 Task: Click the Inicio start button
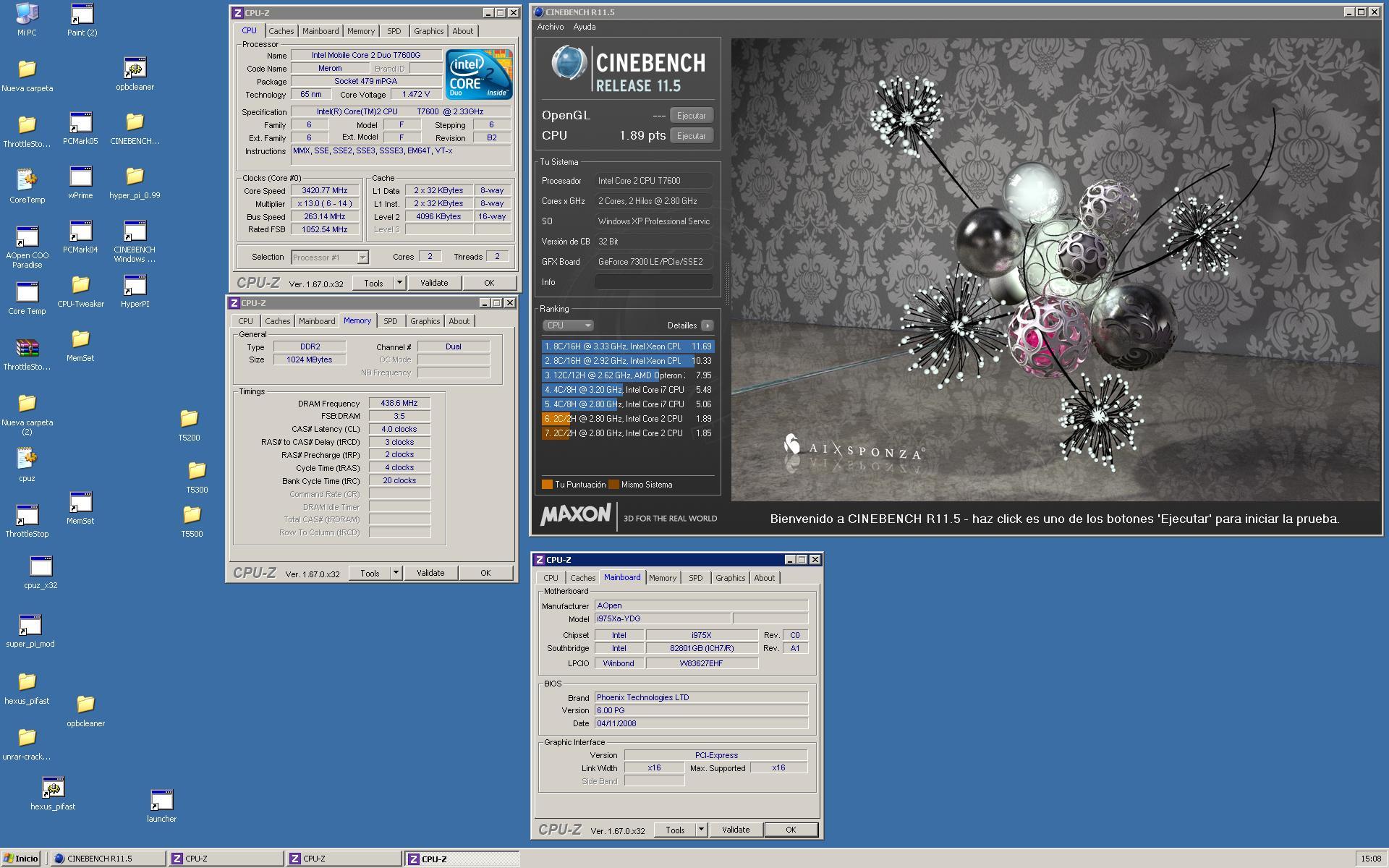pos(20,859)
